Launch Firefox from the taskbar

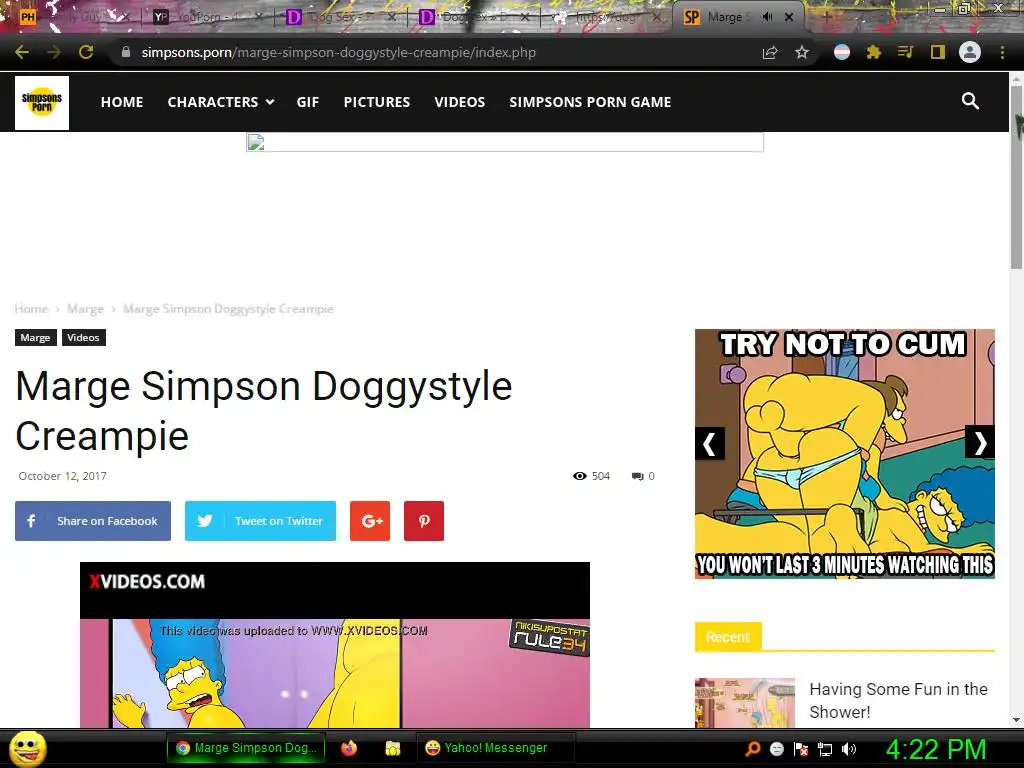pos(349,748)
